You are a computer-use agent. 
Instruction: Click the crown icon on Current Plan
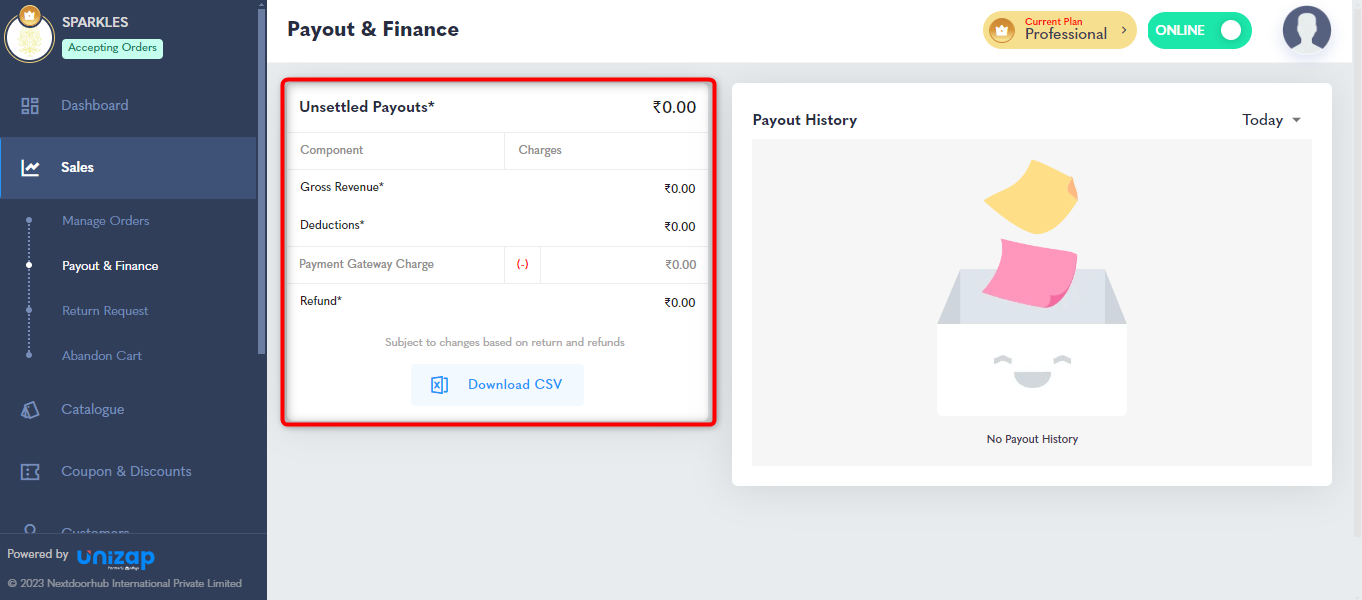click(1001, 31)
